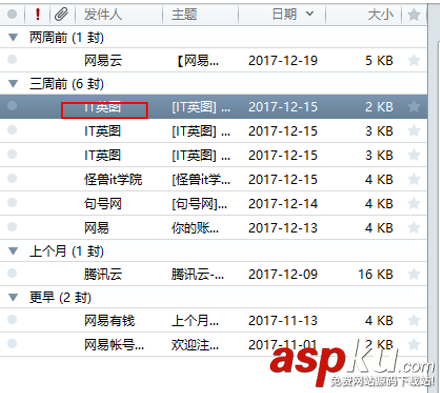
Task: Click size 2 KB in selected IT英图 row
Action: pyautogui.click(x=379, y=107)
